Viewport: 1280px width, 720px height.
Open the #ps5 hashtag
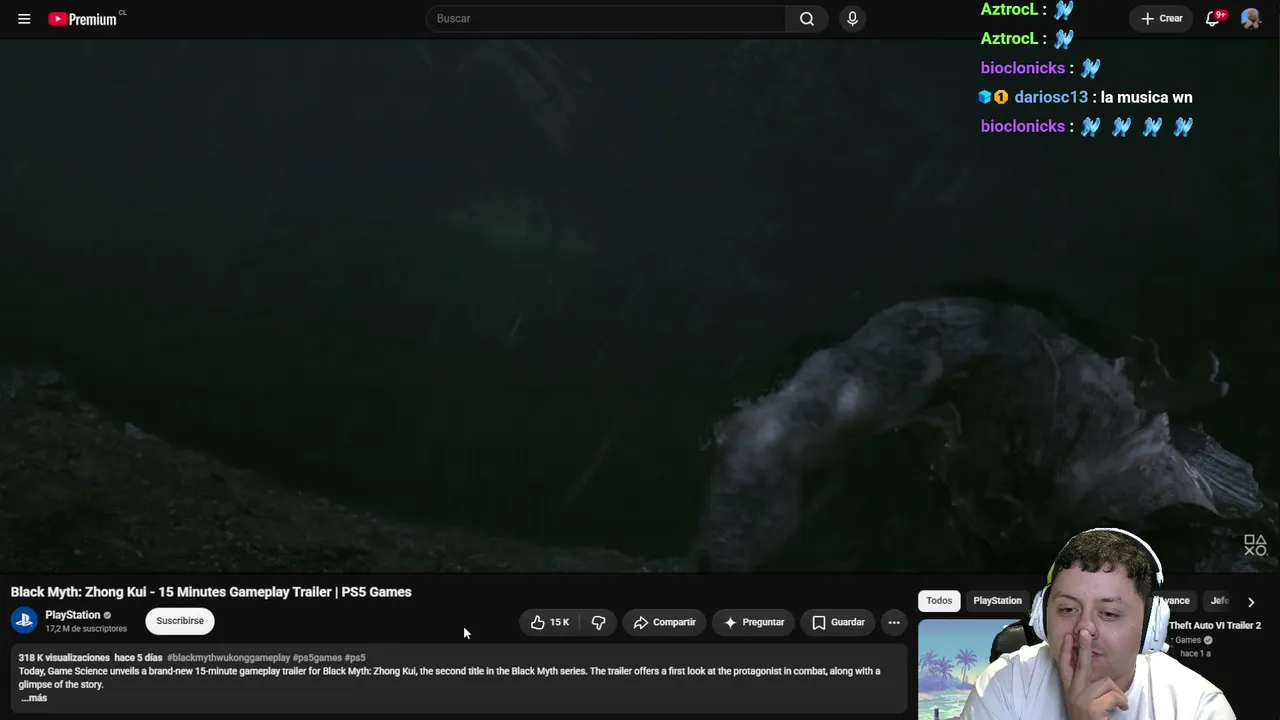click(355, 658)
